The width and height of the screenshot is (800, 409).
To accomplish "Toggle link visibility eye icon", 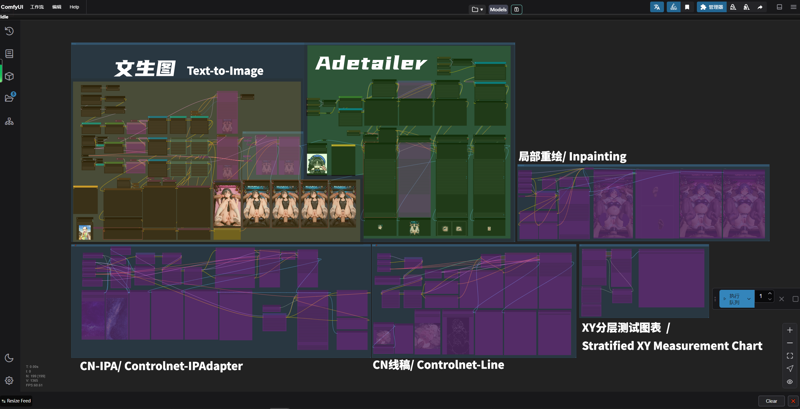I will pos(790,381).
